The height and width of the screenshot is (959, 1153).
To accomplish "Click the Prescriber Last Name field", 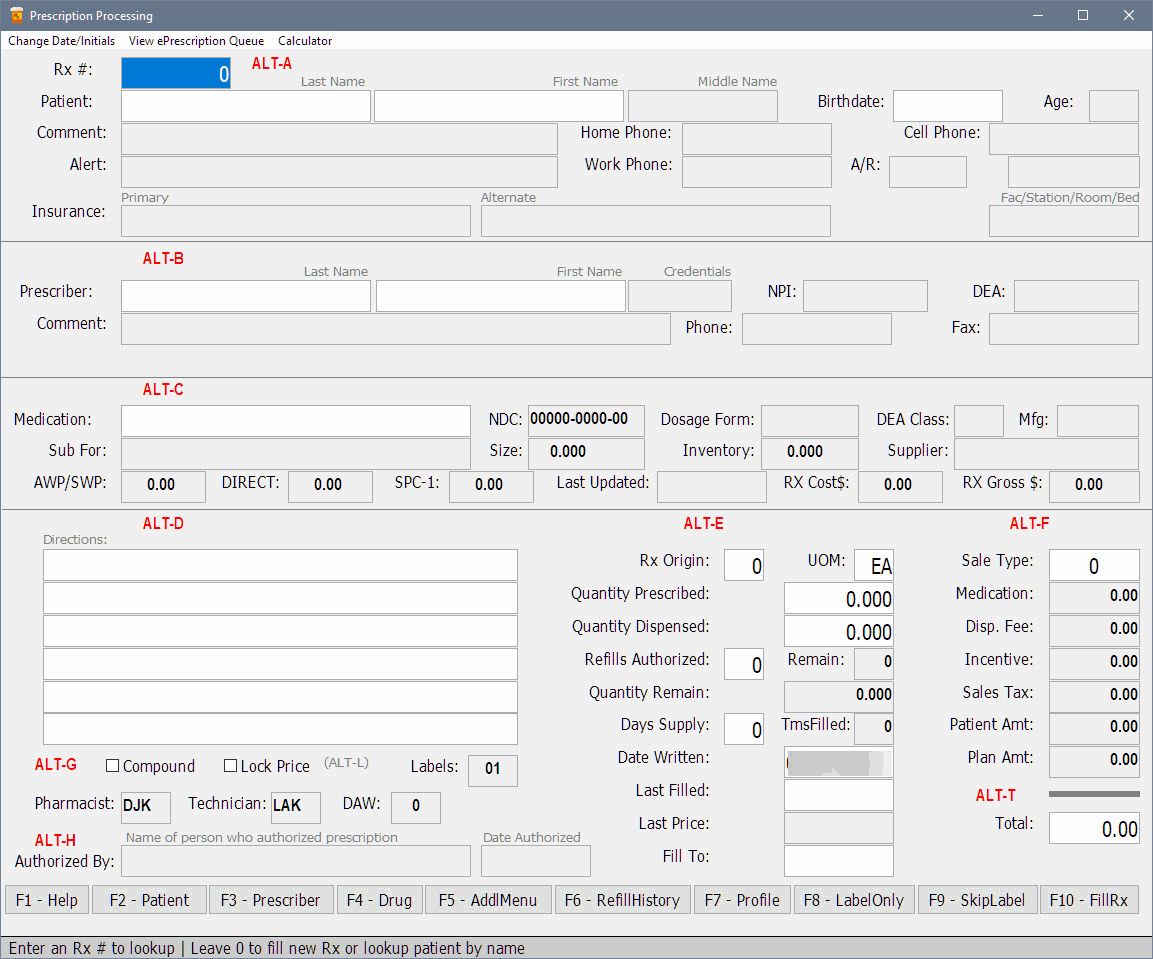I will tap(246, 296).
